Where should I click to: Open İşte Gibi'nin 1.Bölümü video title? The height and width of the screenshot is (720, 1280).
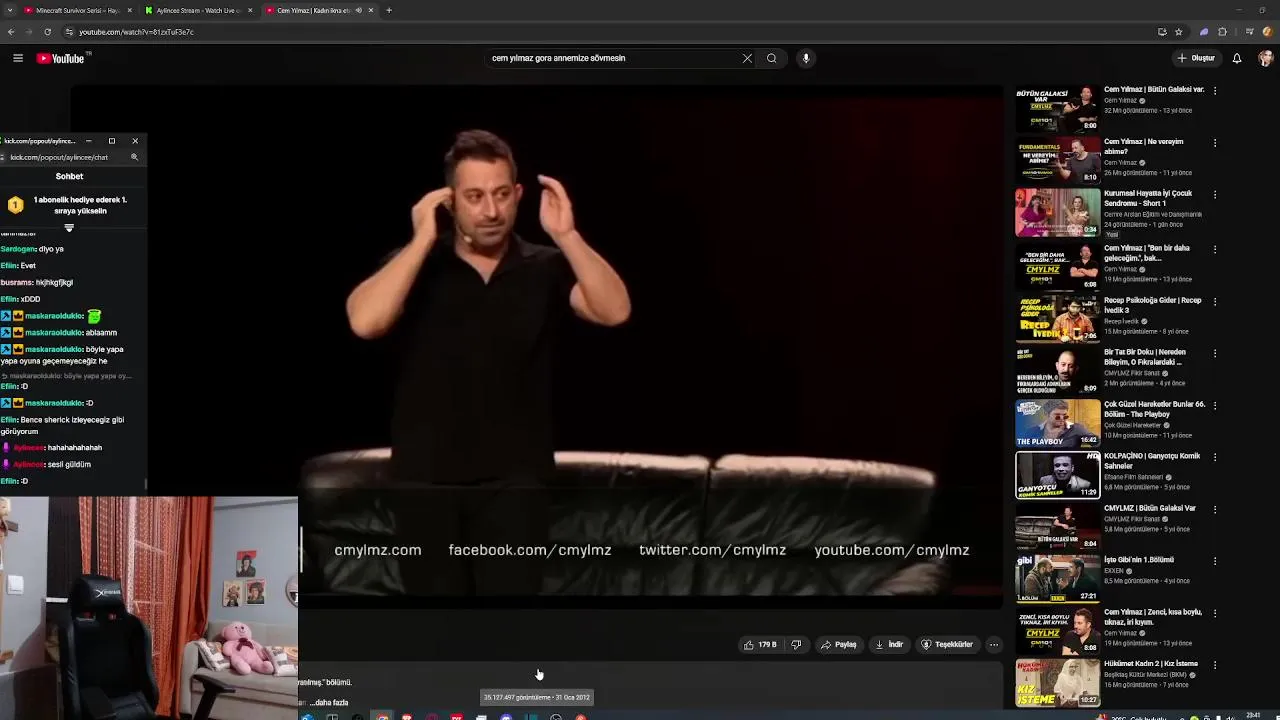point(1139,560)
